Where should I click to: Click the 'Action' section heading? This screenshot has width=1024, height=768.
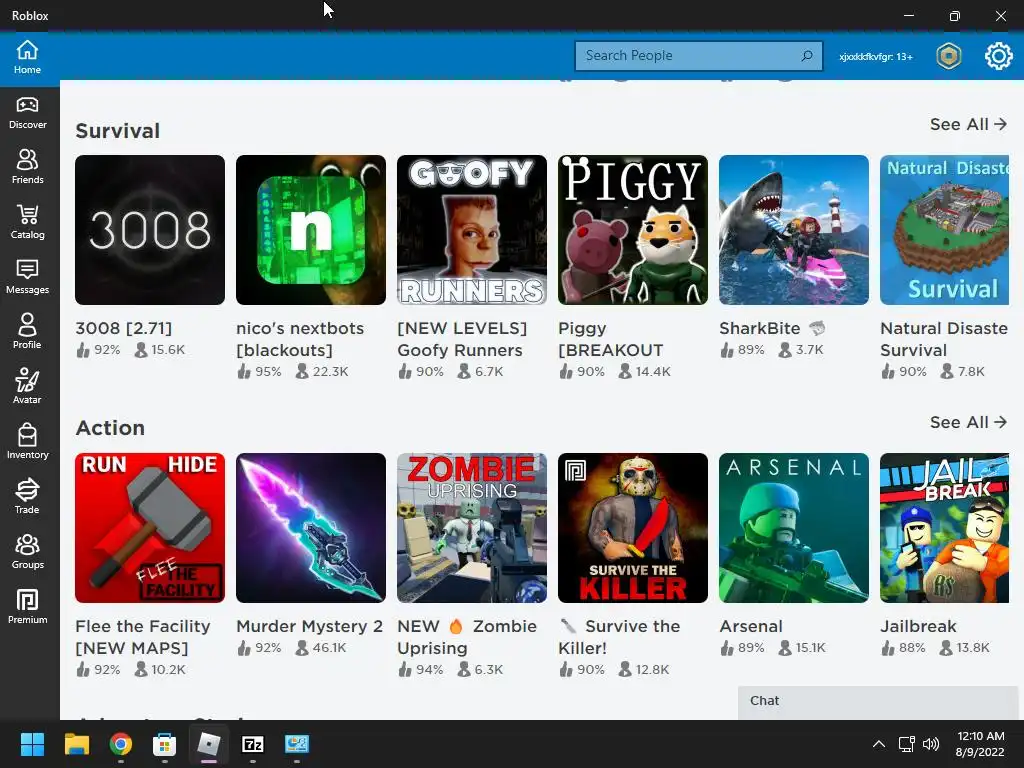pos(110,428)
